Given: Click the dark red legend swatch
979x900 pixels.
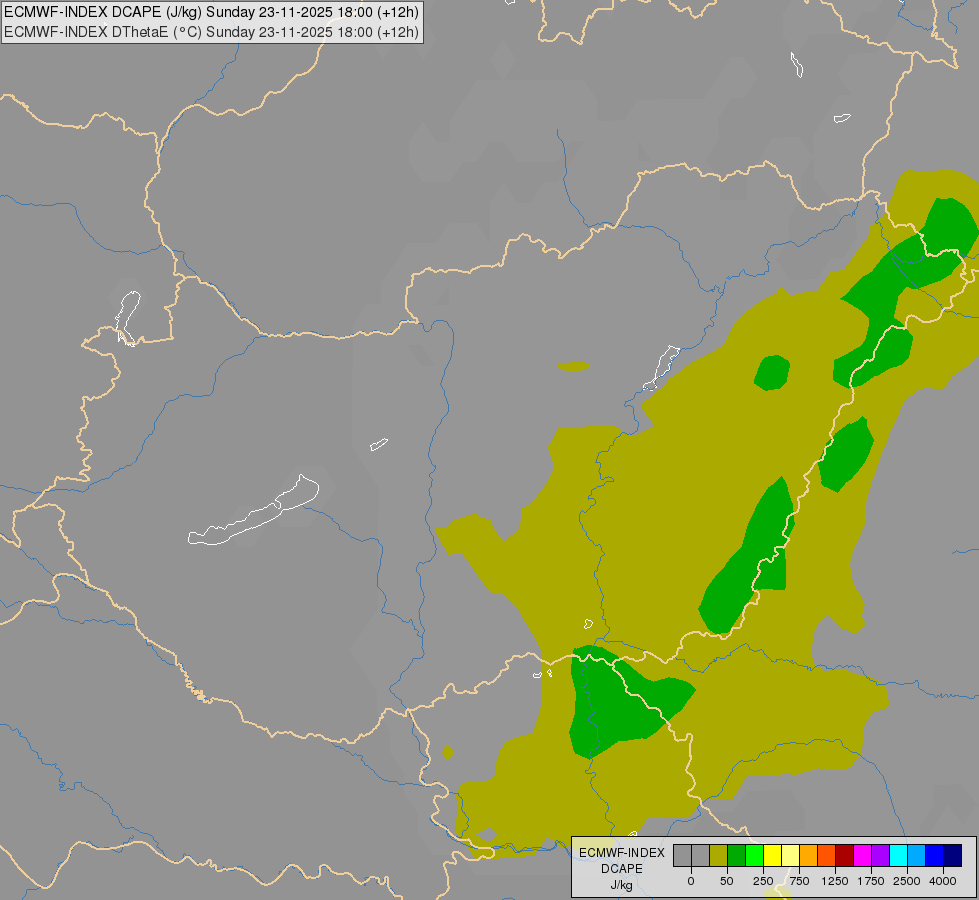Looking at the screenshot, I should click(845, 855).
